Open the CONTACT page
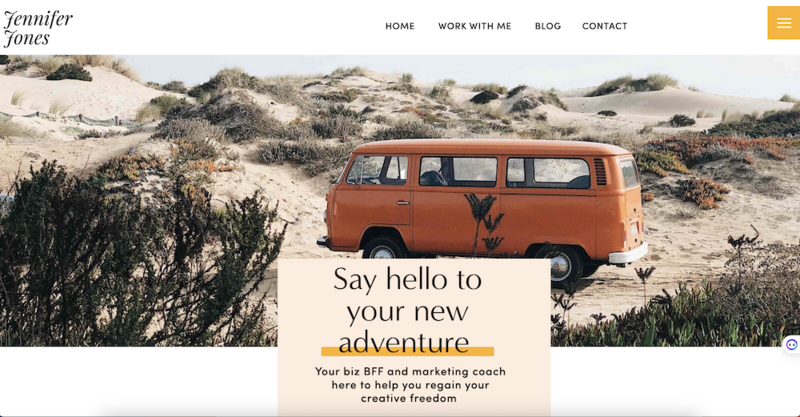 [605, 26]
